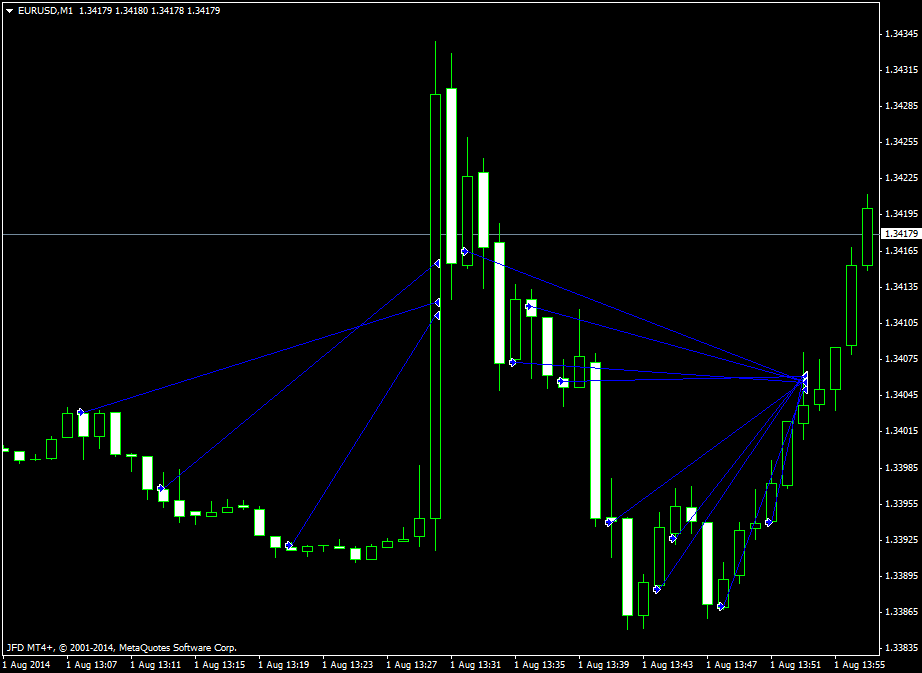Click the lowest close arrow at 13:29

(437, 316)
